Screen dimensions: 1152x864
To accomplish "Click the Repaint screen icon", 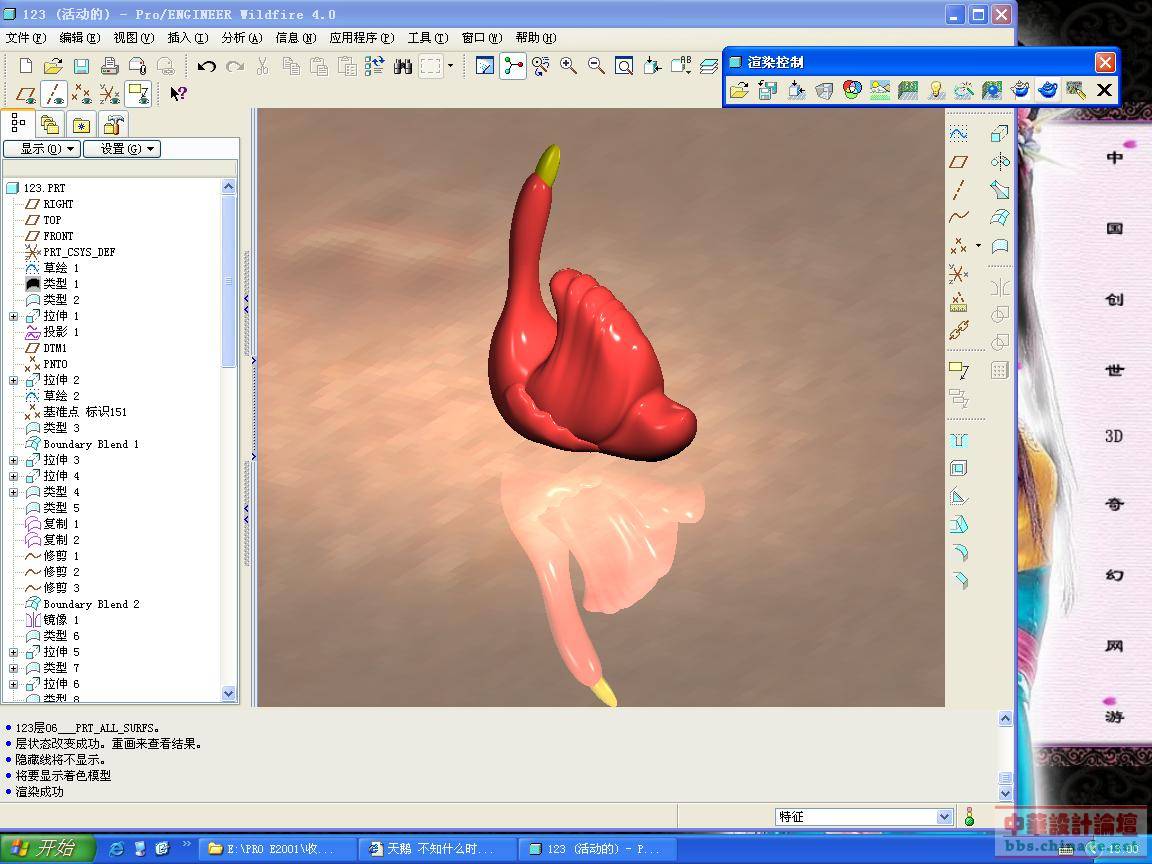I will tap(484, 66).
